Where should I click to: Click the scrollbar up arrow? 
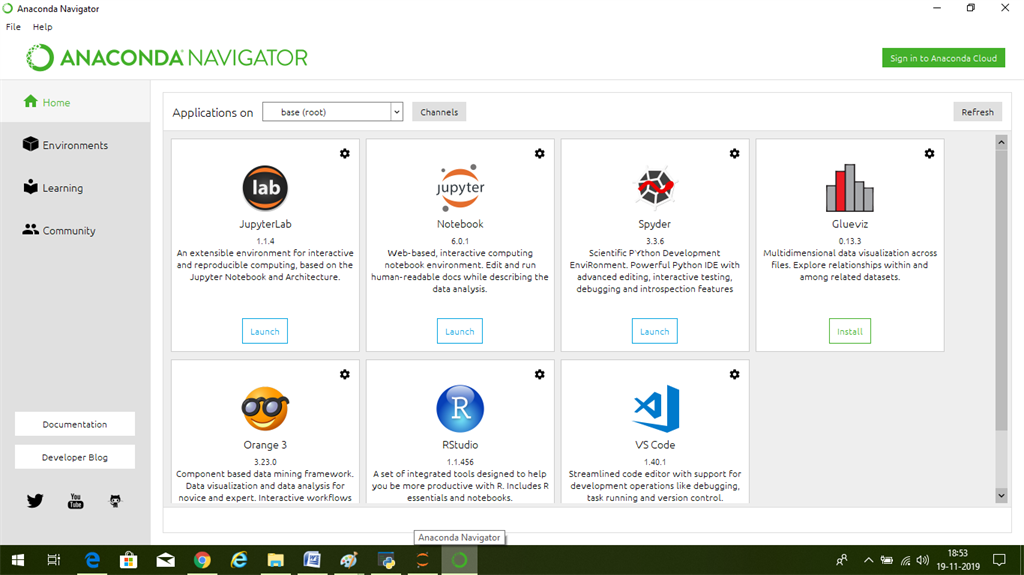(1001, 142)
